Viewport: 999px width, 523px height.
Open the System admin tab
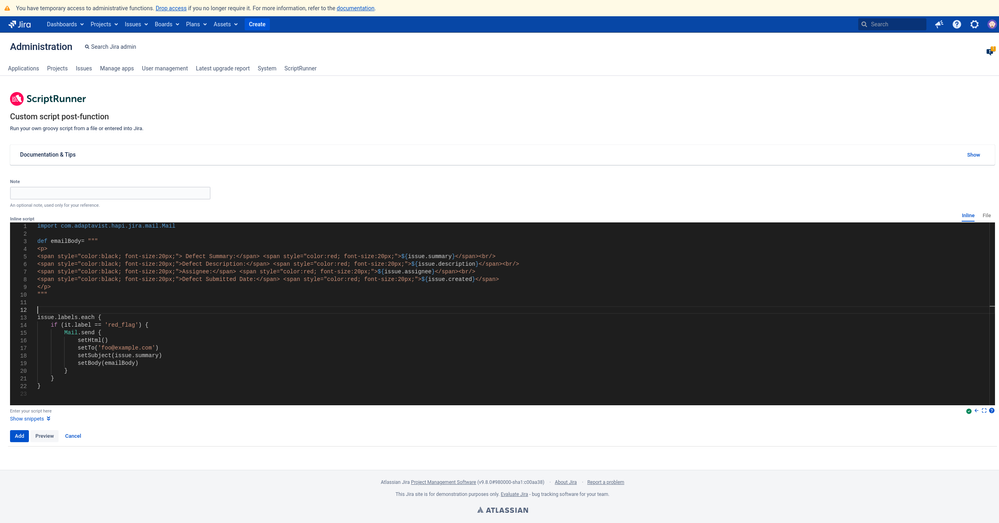pyautogui.click(x=267, y=68)
